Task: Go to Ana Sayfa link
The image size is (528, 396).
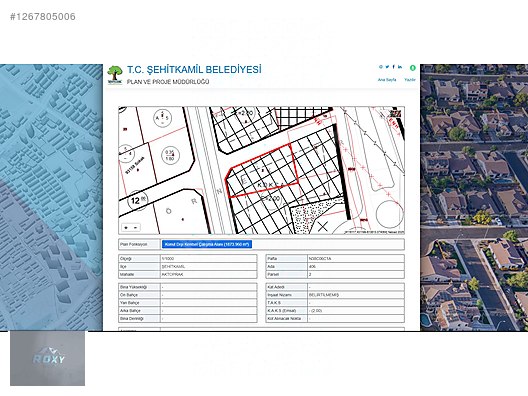Action: pos(387,80)
